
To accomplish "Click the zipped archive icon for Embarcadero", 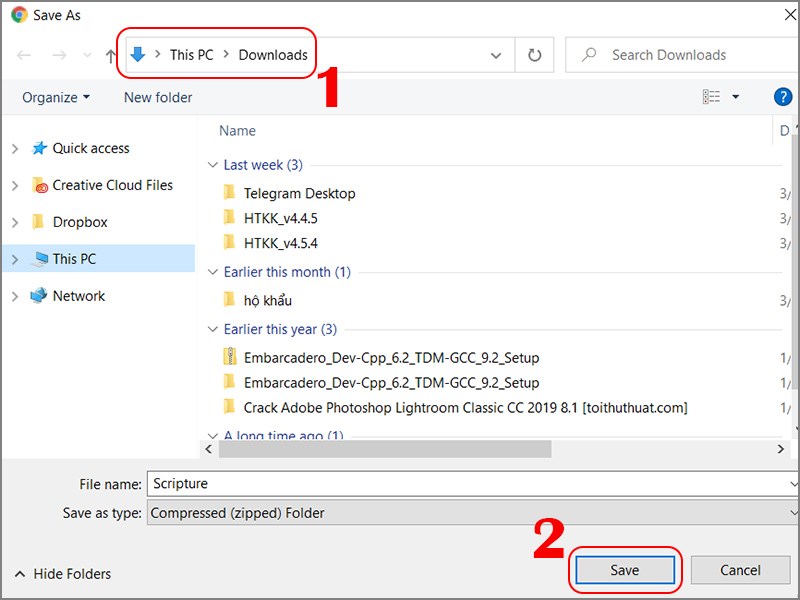I will (230, 356).
